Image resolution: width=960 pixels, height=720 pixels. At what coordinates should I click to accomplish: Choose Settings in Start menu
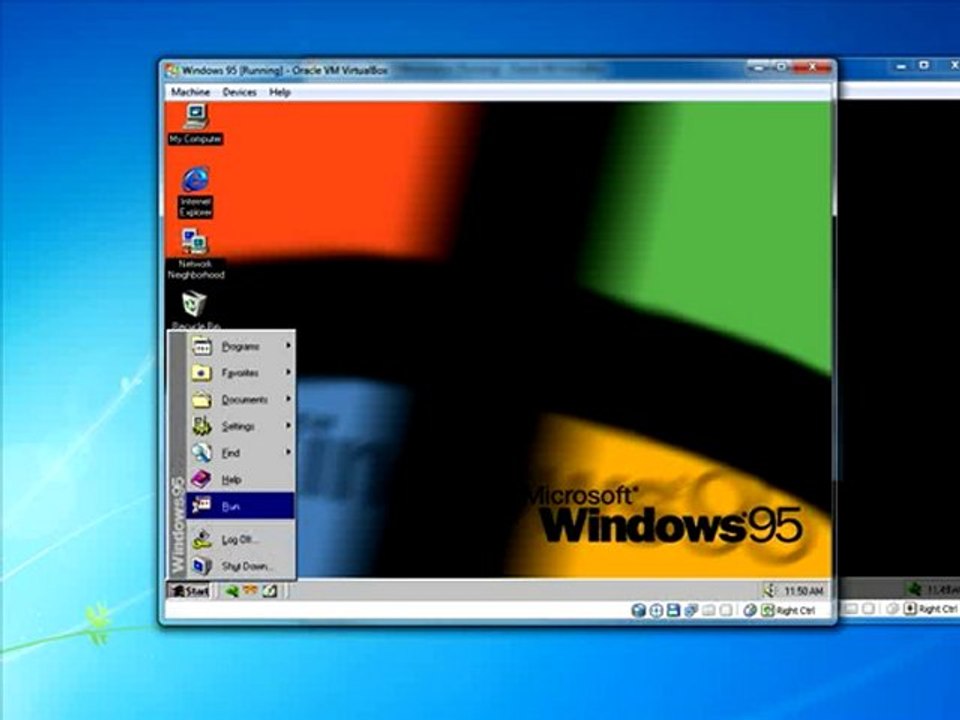click(x=241, y=426)
